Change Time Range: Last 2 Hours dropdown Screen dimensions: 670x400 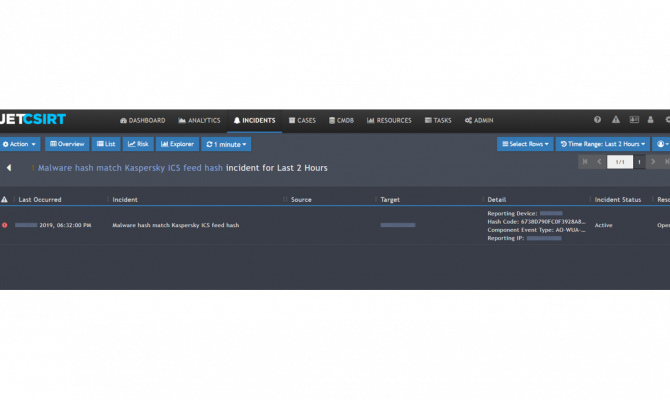(x=602, y=144)
